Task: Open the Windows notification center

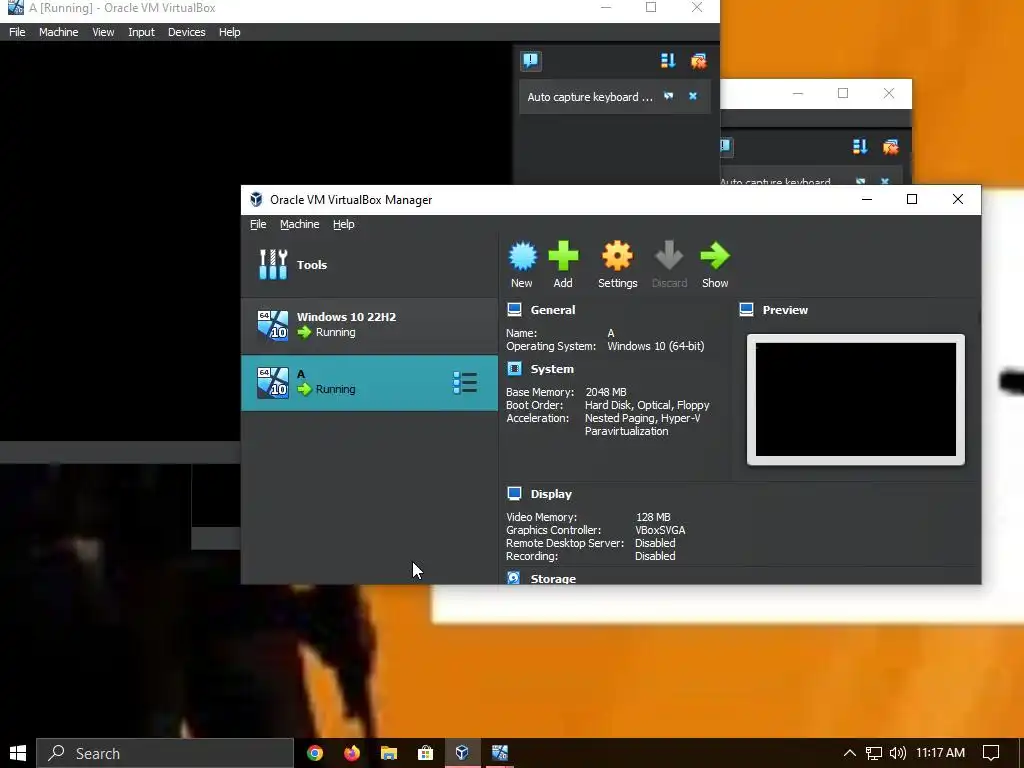Action: pos(991,753)
